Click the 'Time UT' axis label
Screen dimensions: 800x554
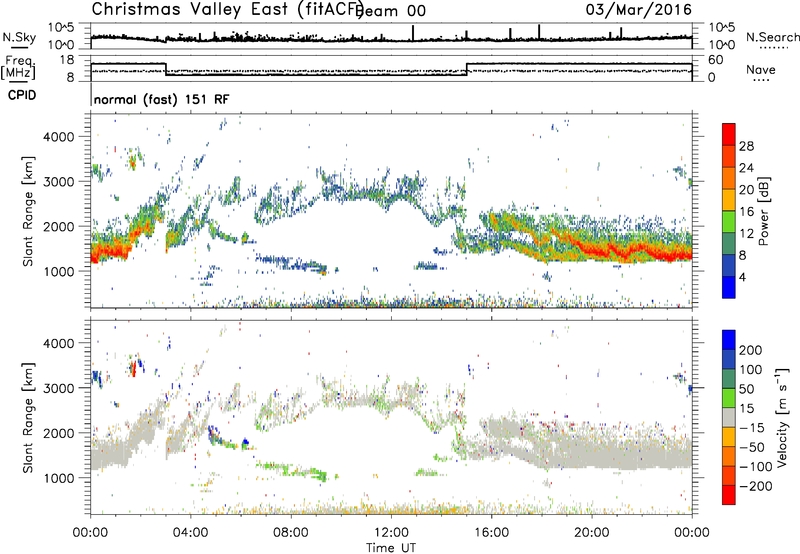(x=391, y=548)
